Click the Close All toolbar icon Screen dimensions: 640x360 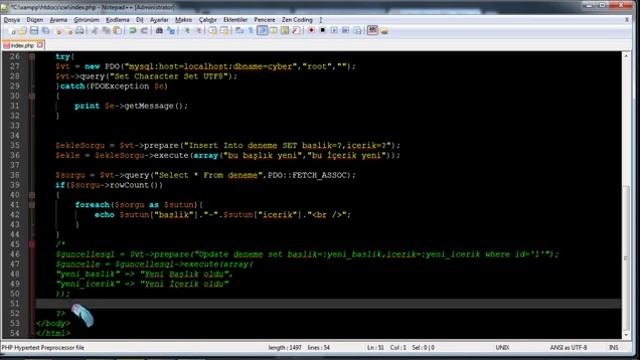(x=68, y=31)
